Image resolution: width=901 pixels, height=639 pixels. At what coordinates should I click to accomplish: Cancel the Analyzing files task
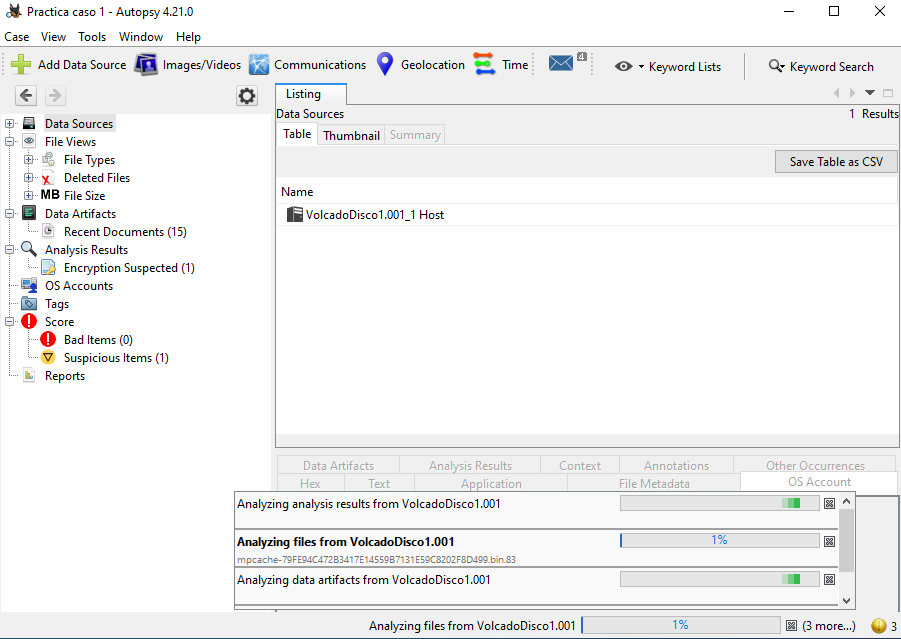(829, 541)
